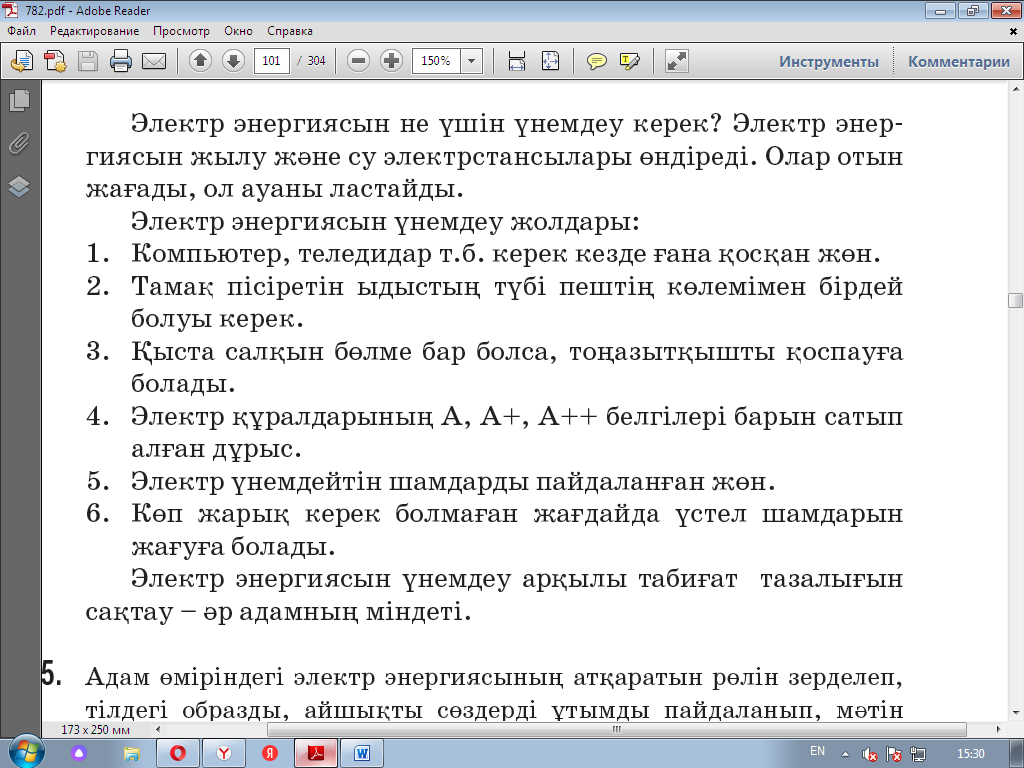Image resolution: width=1024 pixels, height=768 pixels.
Task: Open the Комментарии pane
Action: pos(959,61)
